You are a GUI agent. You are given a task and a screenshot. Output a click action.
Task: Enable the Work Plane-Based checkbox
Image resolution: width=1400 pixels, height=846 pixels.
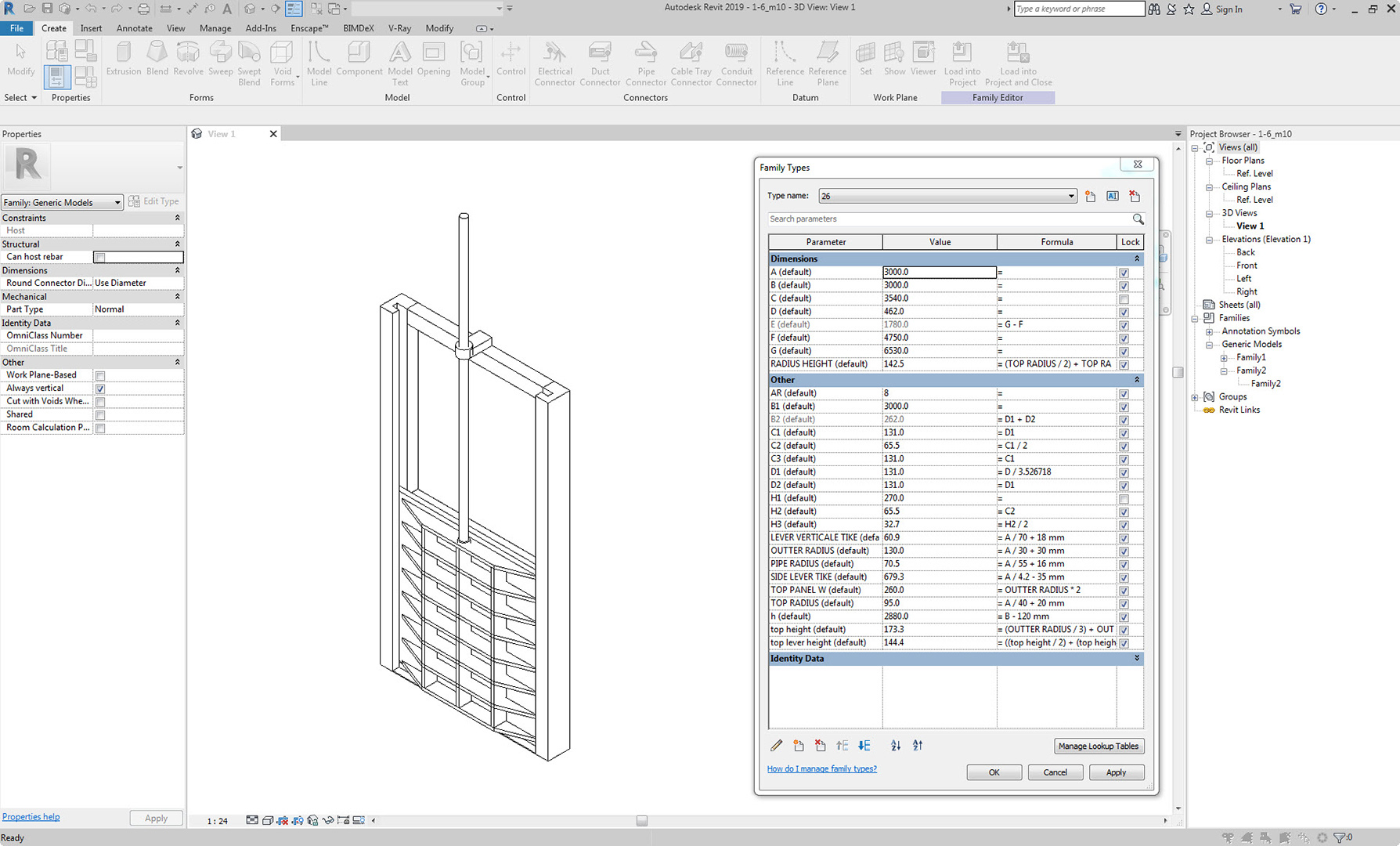[100, 376]
